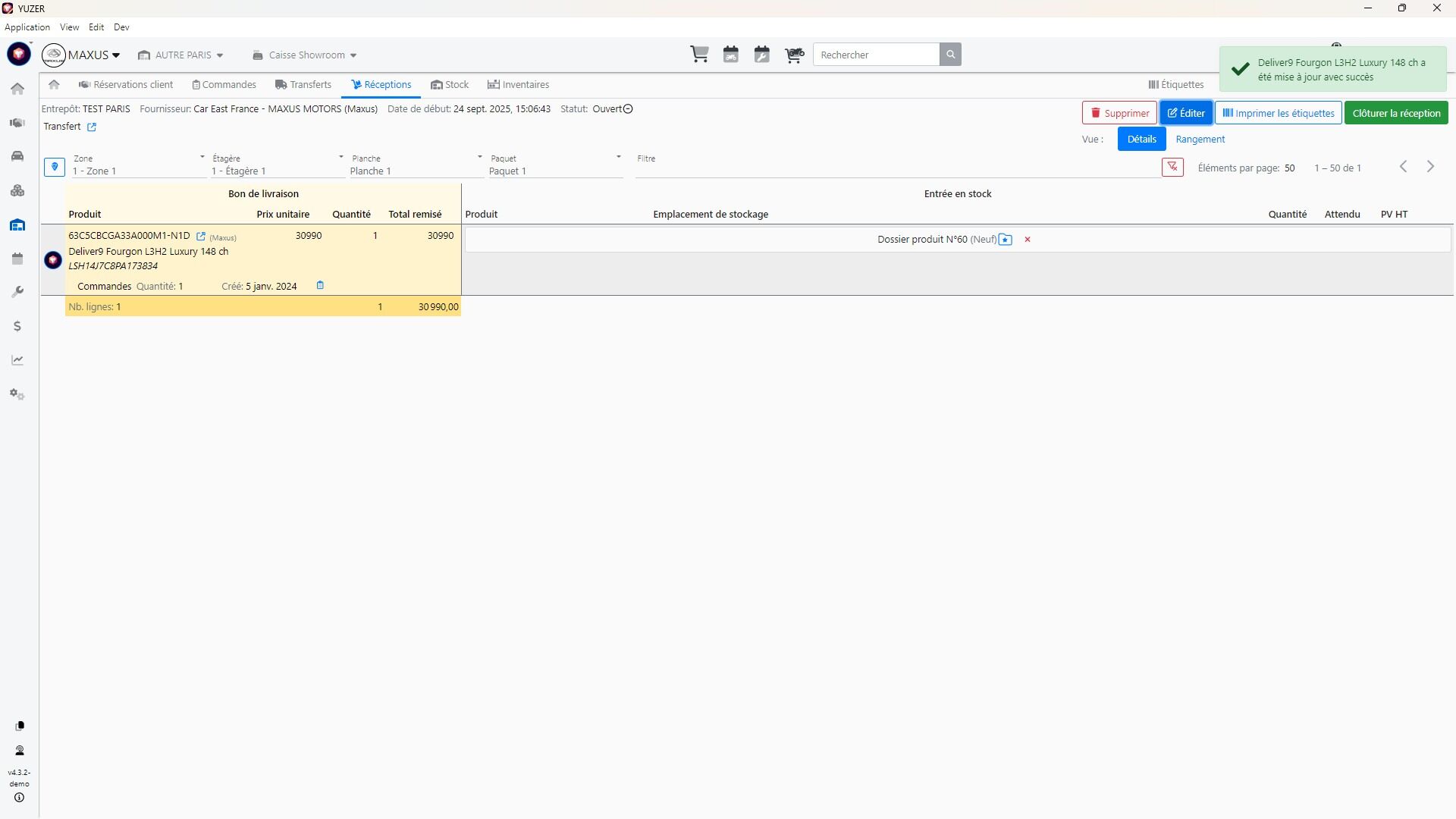Click Clôturer la réception button

(1396, 114)
